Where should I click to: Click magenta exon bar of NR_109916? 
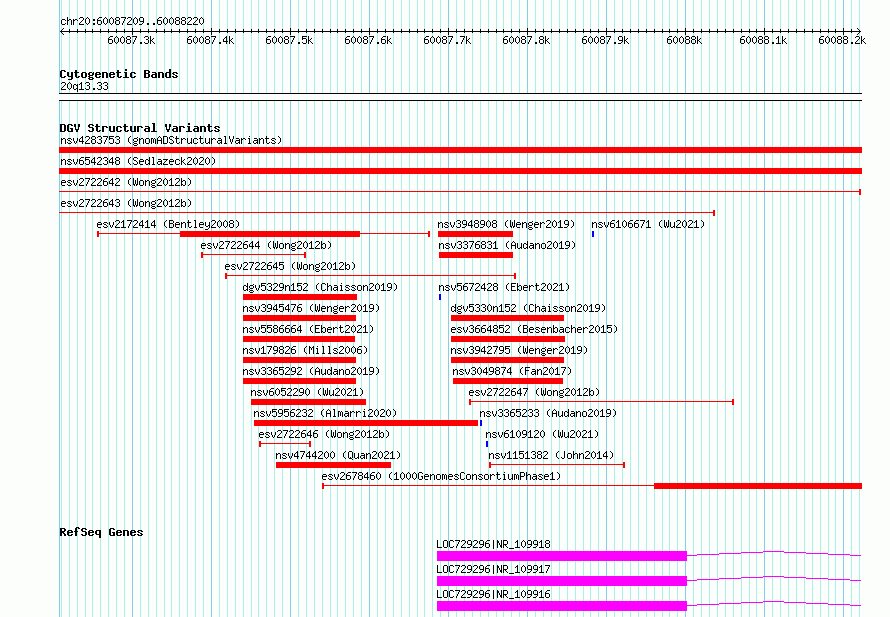[562, 606]
